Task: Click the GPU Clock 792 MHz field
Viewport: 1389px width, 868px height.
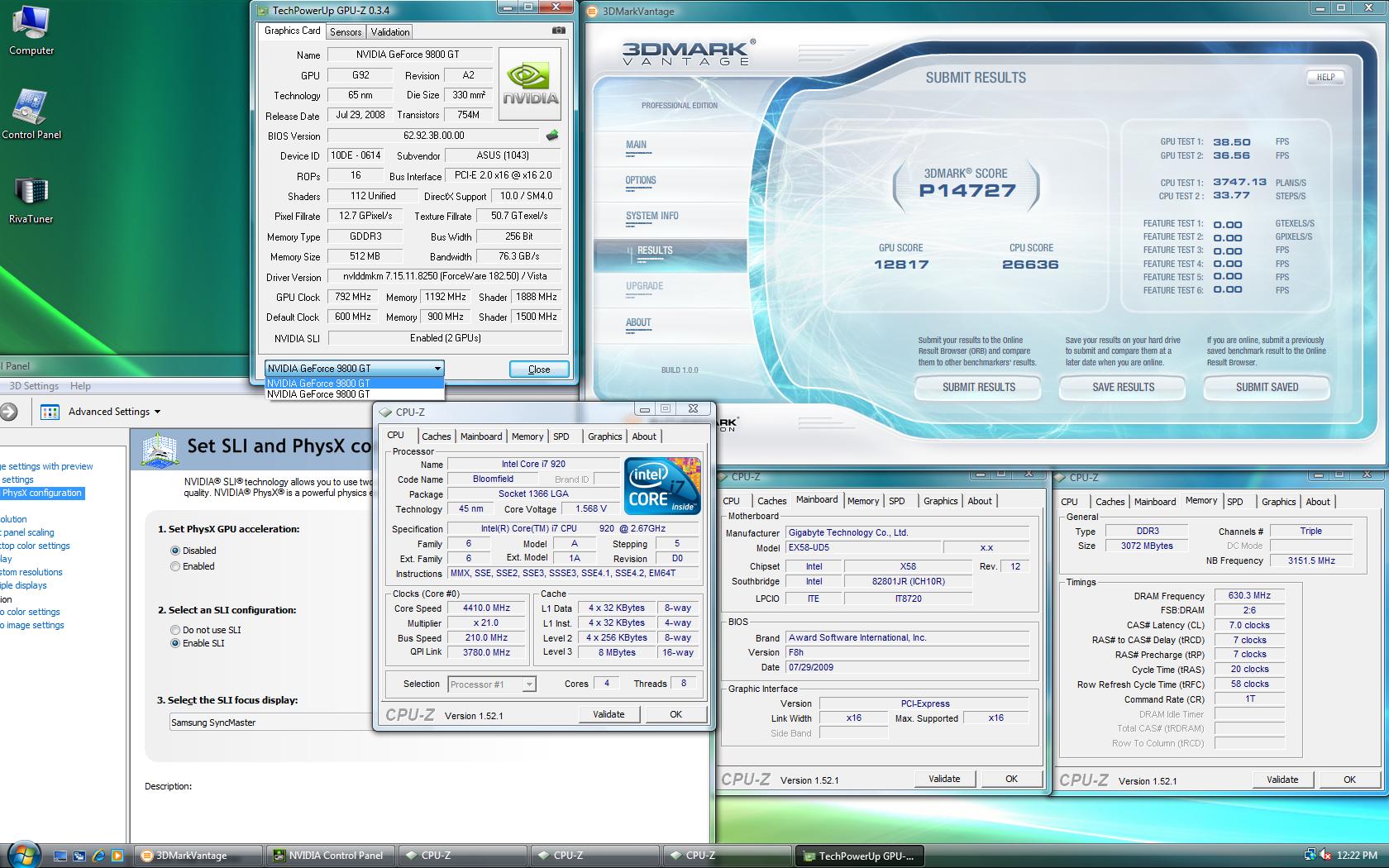Action: click(x=353, y=297)
